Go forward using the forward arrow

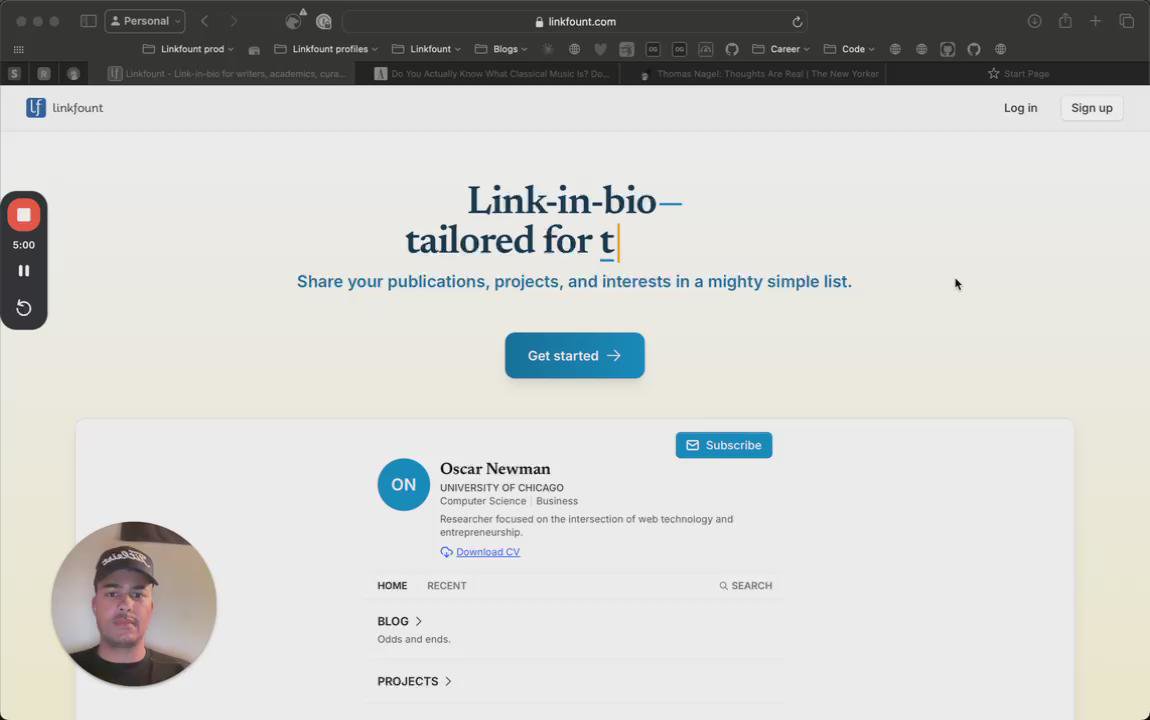tap(234, 21)
